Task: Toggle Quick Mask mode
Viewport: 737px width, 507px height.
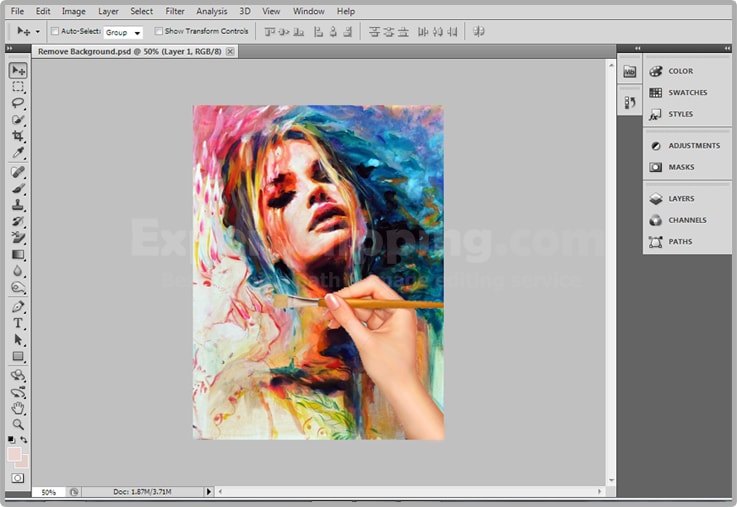Action: (17, 478)
